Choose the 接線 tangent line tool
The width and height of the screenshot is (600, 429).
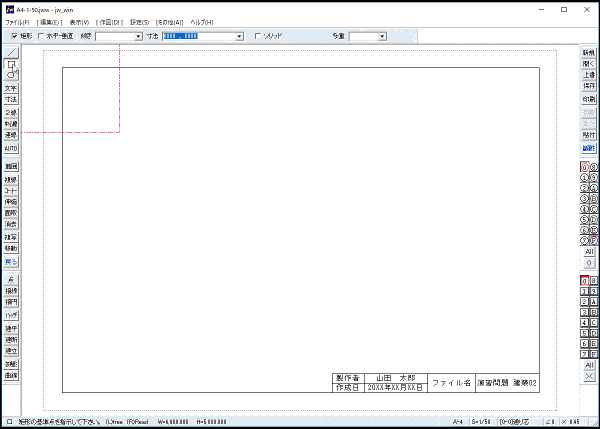coord(11,291)
